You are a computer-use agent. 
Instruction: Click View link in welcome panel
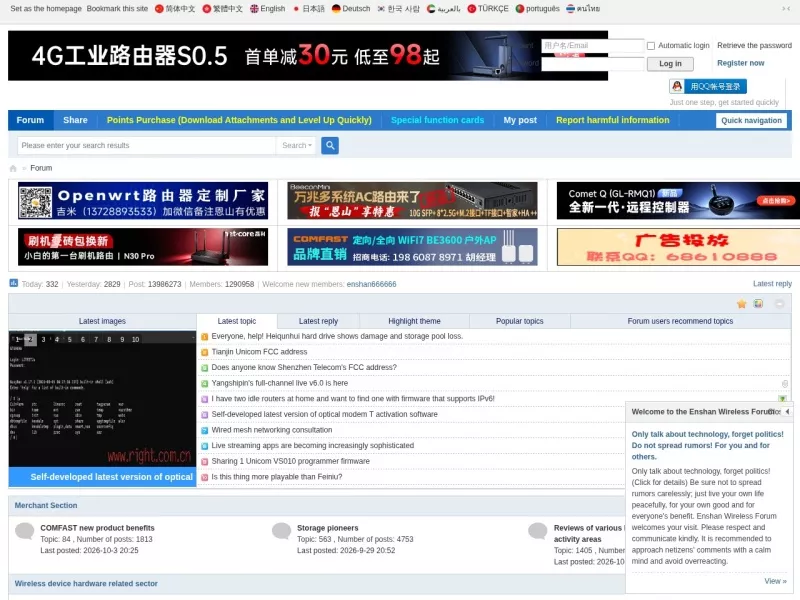coord(775,581)
